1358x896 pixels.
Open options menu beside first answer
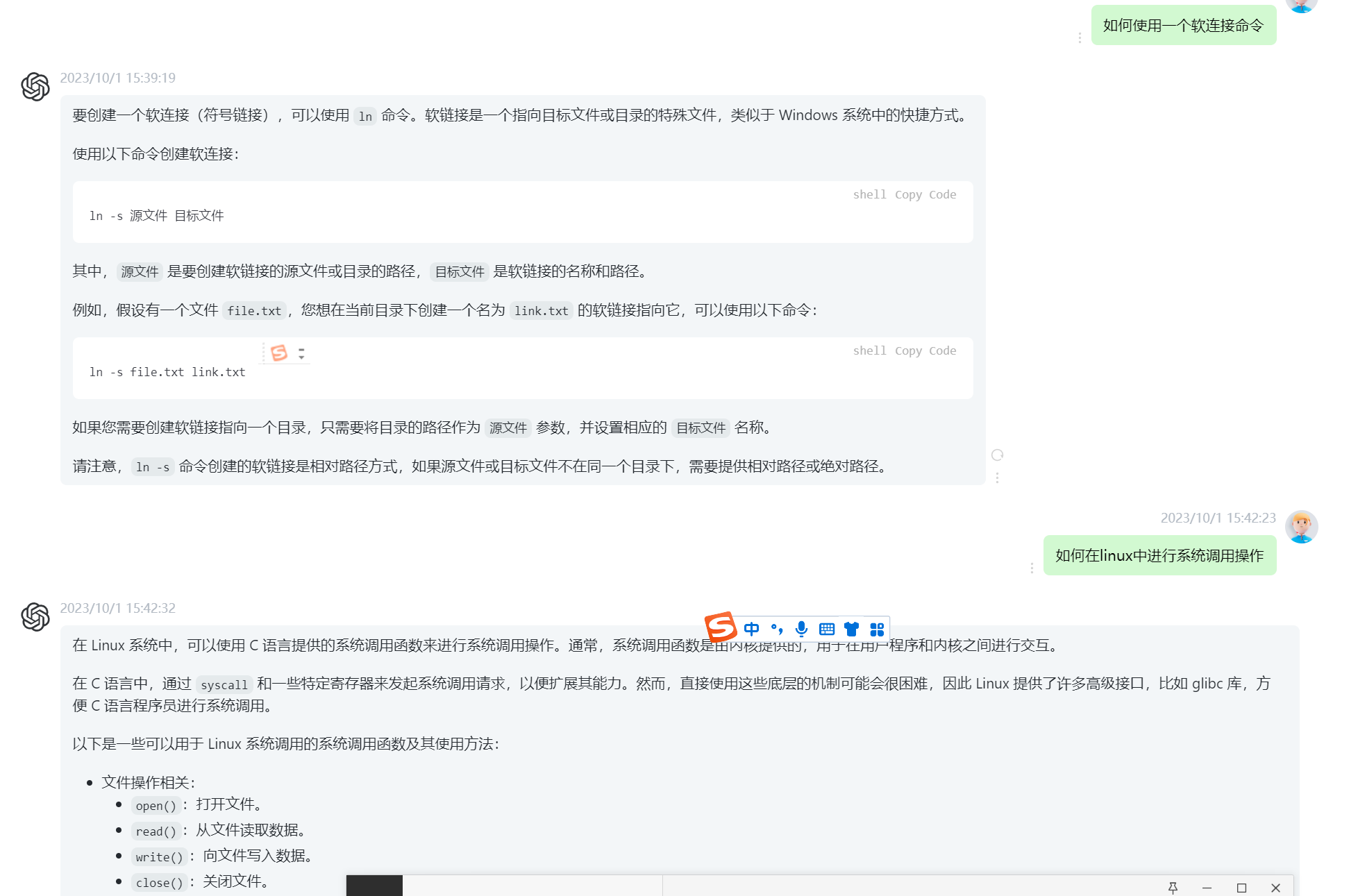point(998,478)
